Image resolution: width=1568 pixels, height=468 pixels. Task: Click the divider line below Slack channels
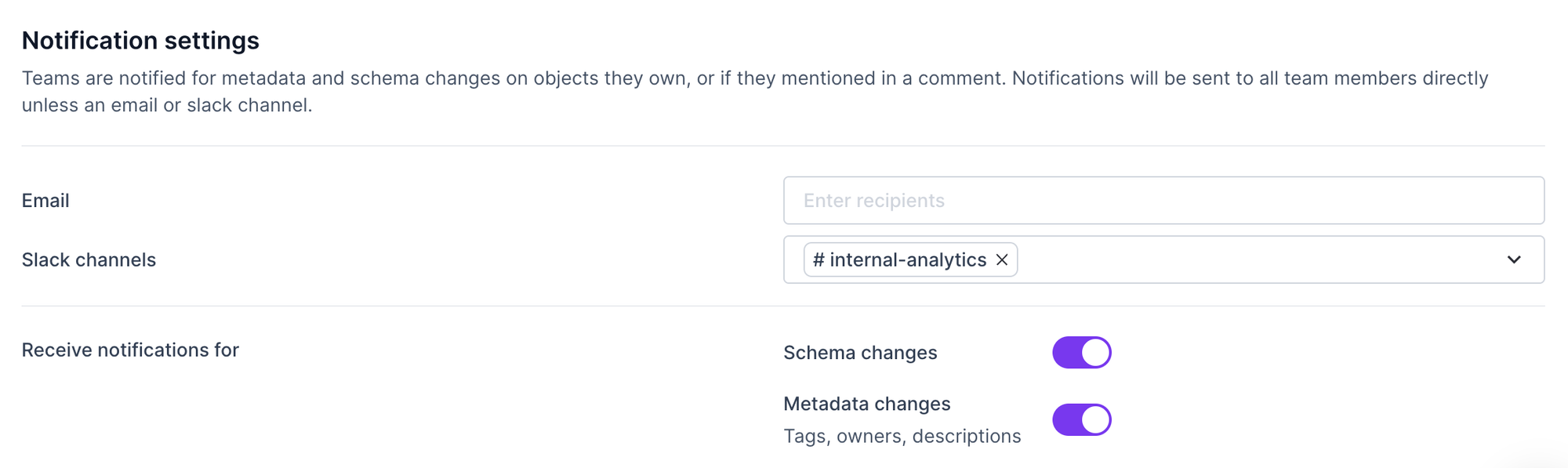[782, 306]
